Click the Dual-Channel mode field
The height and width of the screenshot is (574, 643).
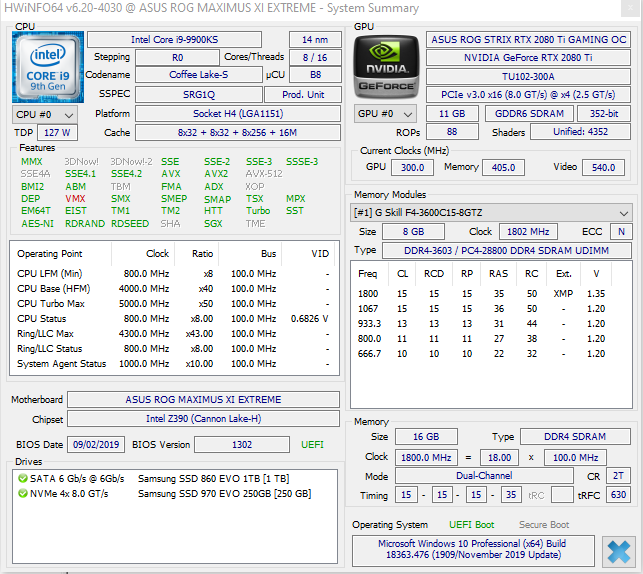click(484, 476)
